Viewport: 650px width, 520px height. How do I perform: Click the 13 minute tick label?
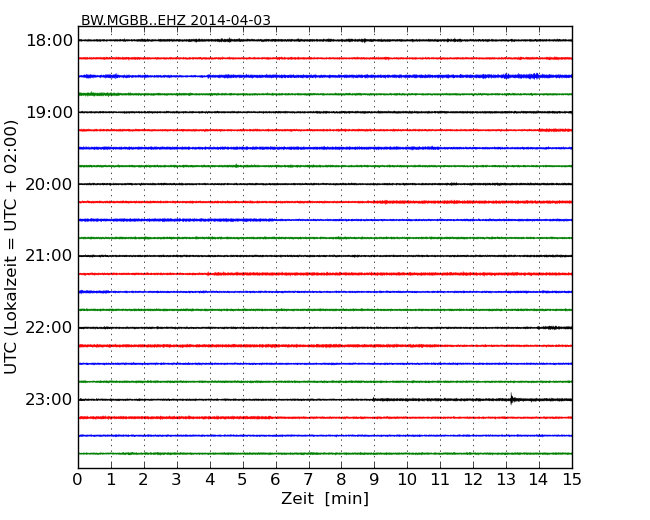click(x=506, y=479)
